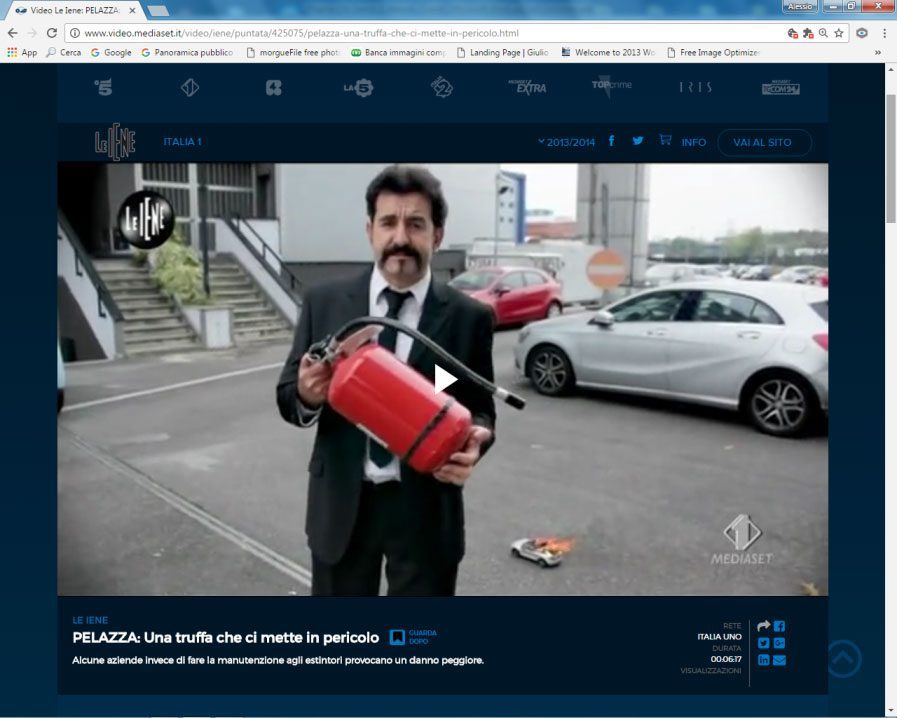The width and height of the screenshot is (897, 718).
Task: Bookmark this page with star icon
Action: [838, 33]
